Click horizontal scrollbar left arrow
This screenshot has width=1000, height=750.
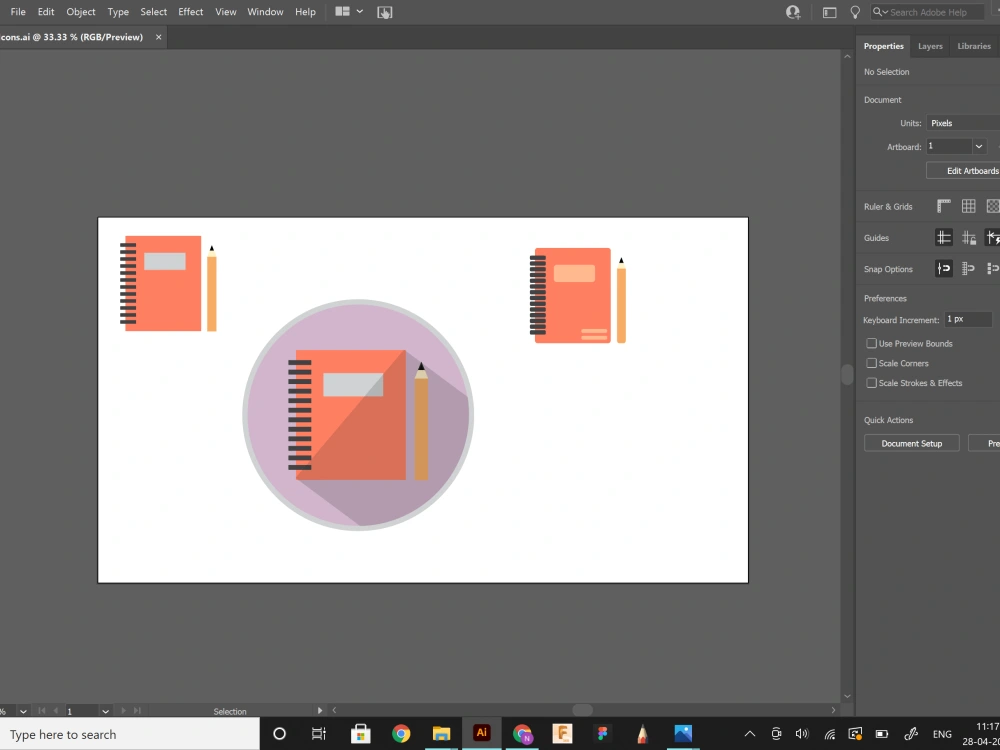[334, 710]
